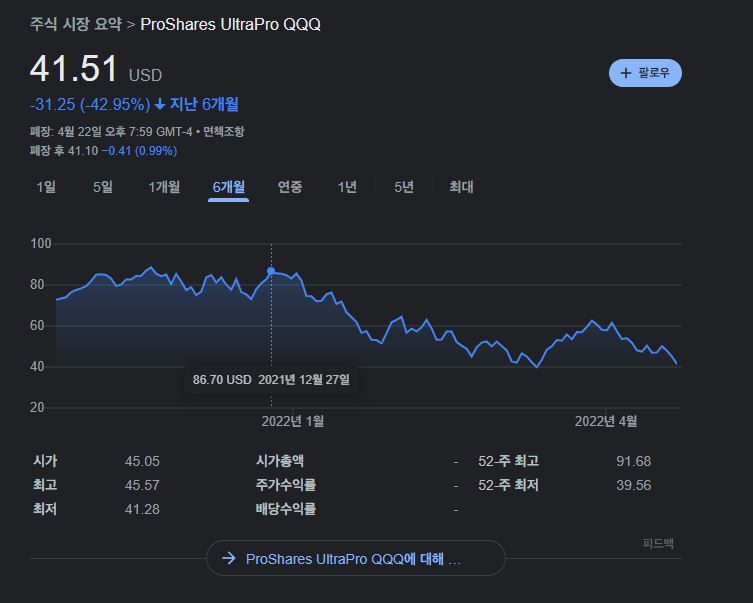
Task: Click the 2022년 4월 axis label
Action: 606,422
